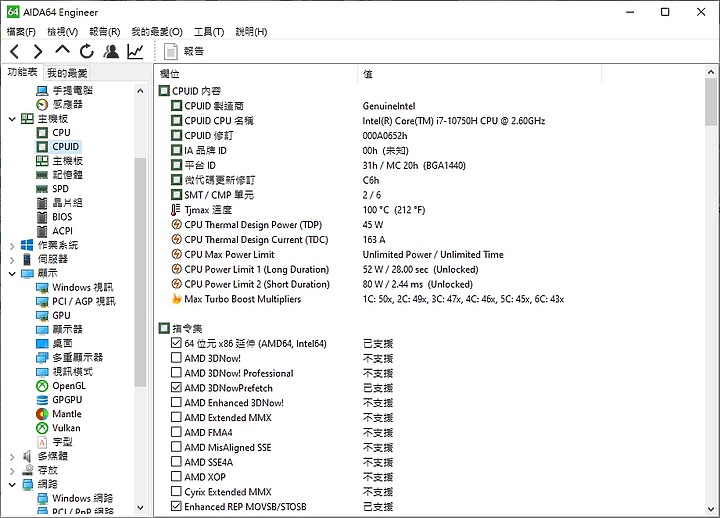Toggle the AMD 3DNowPrefetch checkbox
Viewport: 720px width, 518px height.
click(x=176, y=388)
